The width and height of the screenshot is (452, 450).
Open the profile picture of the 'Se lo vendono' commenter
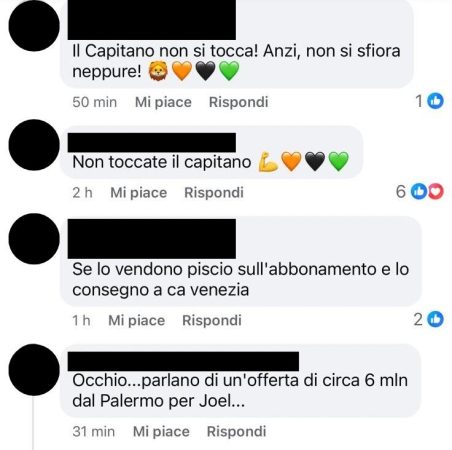point(34,239)
